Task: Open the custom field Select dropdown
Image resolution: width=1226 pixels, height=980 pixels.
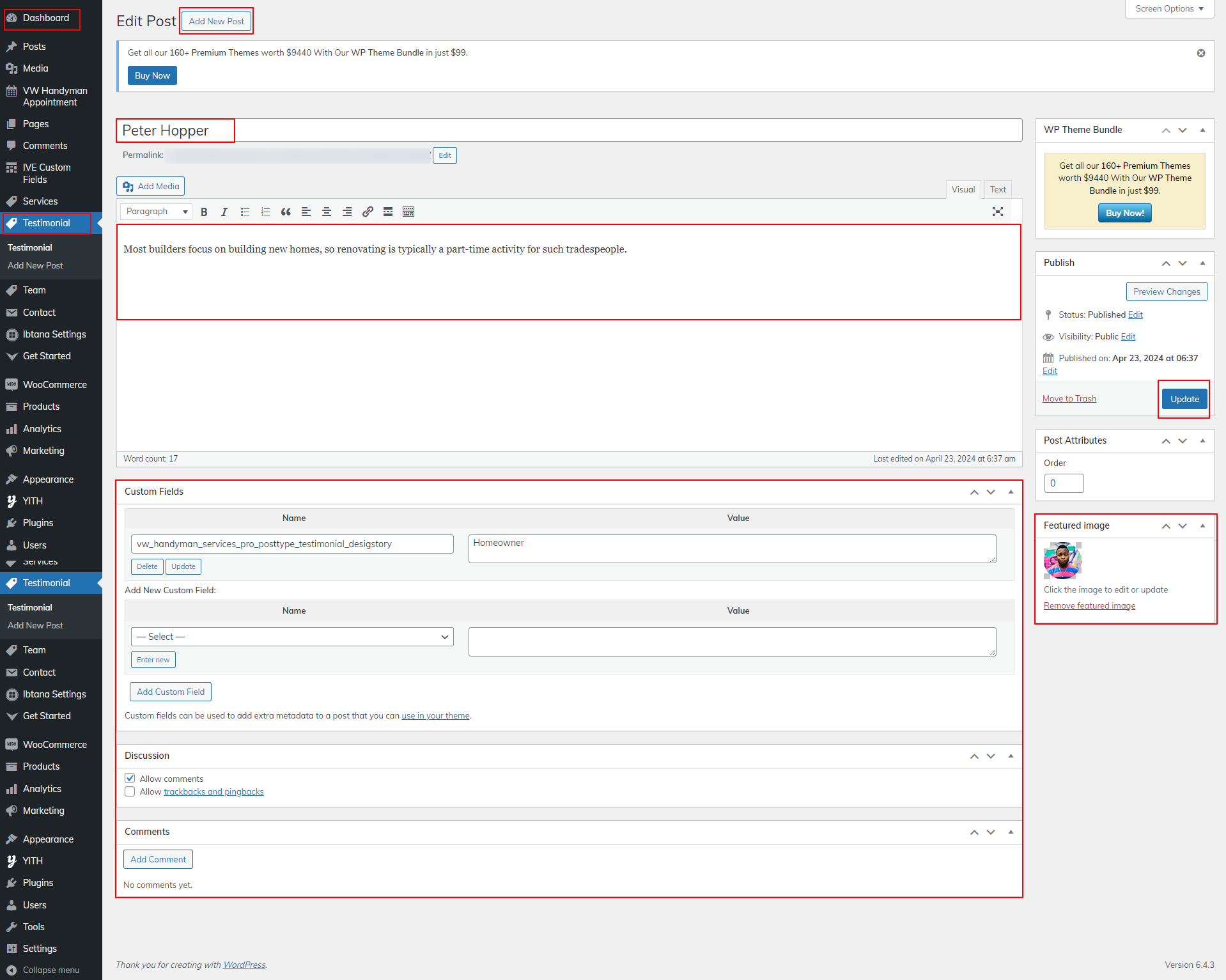Action: (292, 637)
